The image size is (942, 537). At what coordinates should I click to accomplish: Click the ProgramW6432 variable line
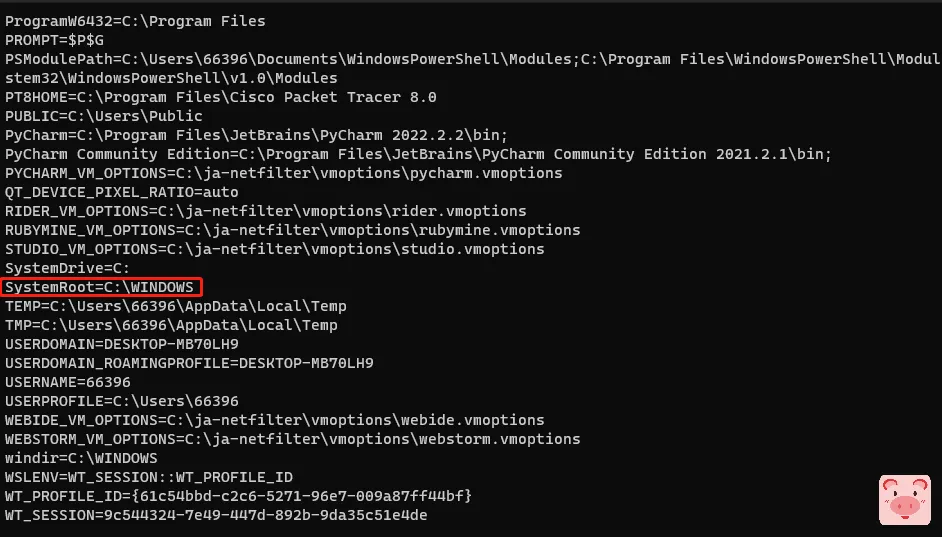(x=135, y=21)
